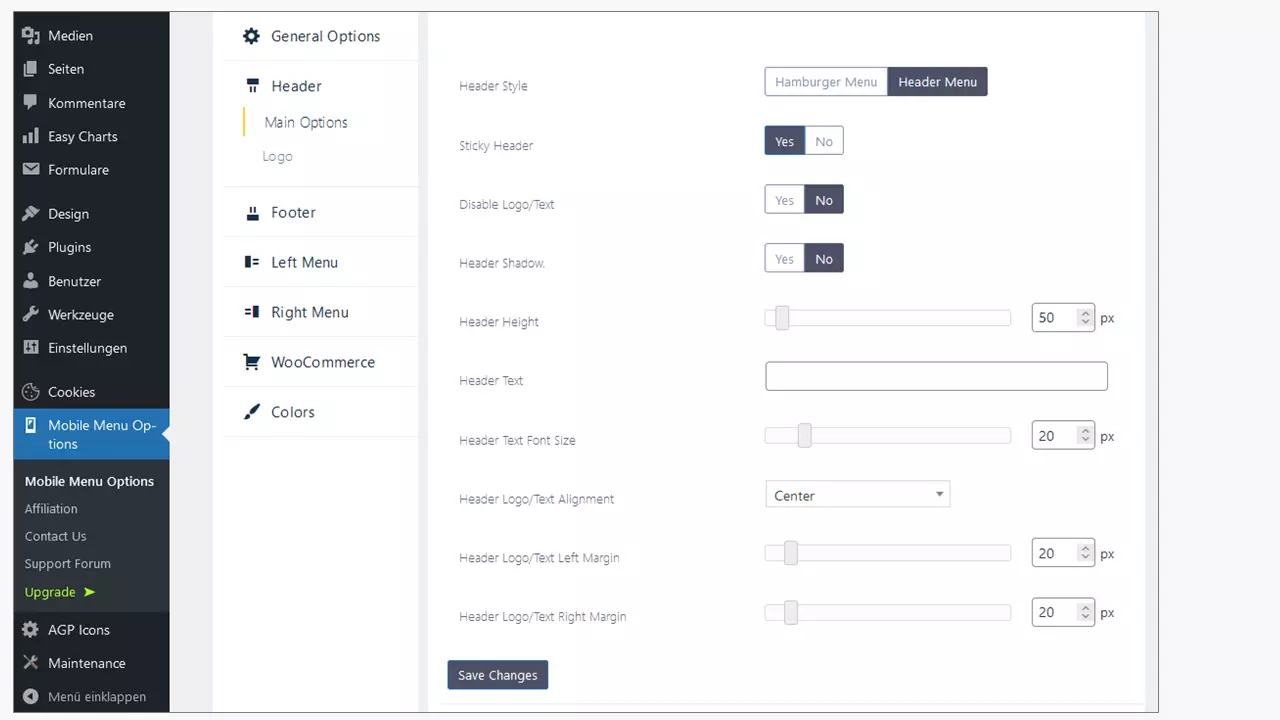Screen dimensions: 1280x720
Task: Click the Easy Charts bar chart icon
Action: pyautogui.click(x=31, y=136)
